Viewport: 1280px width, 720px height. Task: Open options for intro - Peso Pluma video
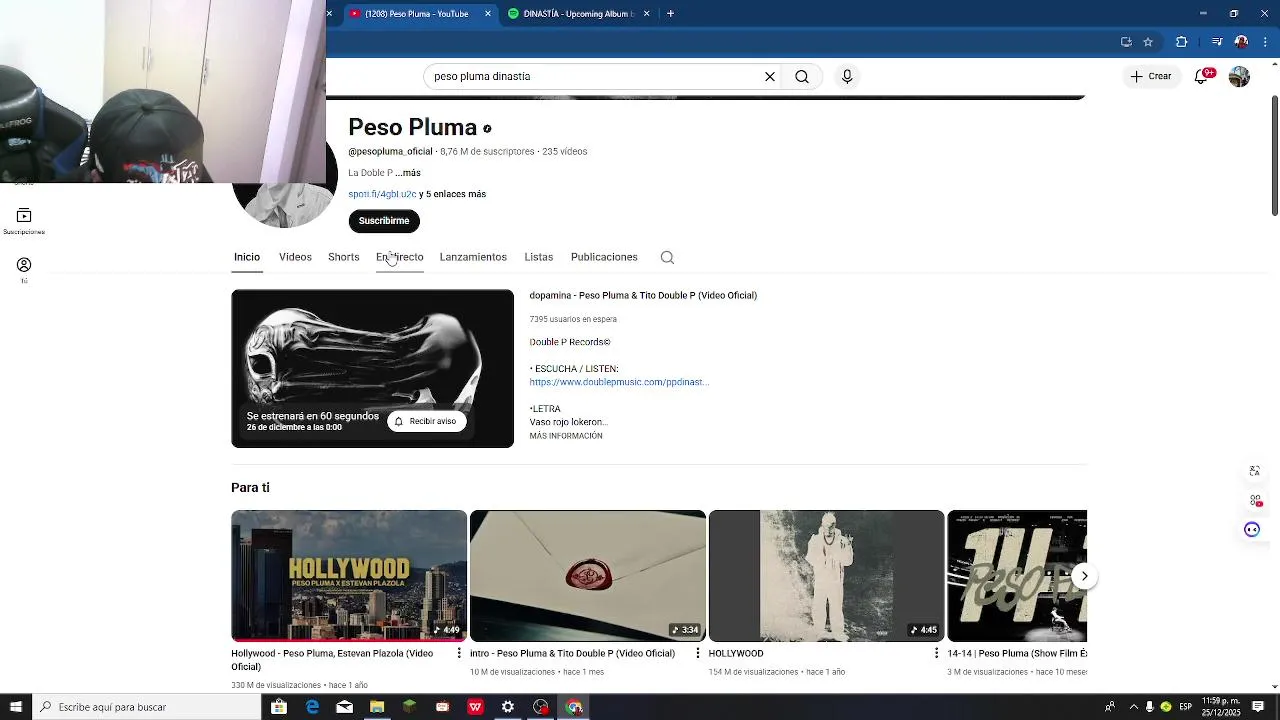(697, 653)
